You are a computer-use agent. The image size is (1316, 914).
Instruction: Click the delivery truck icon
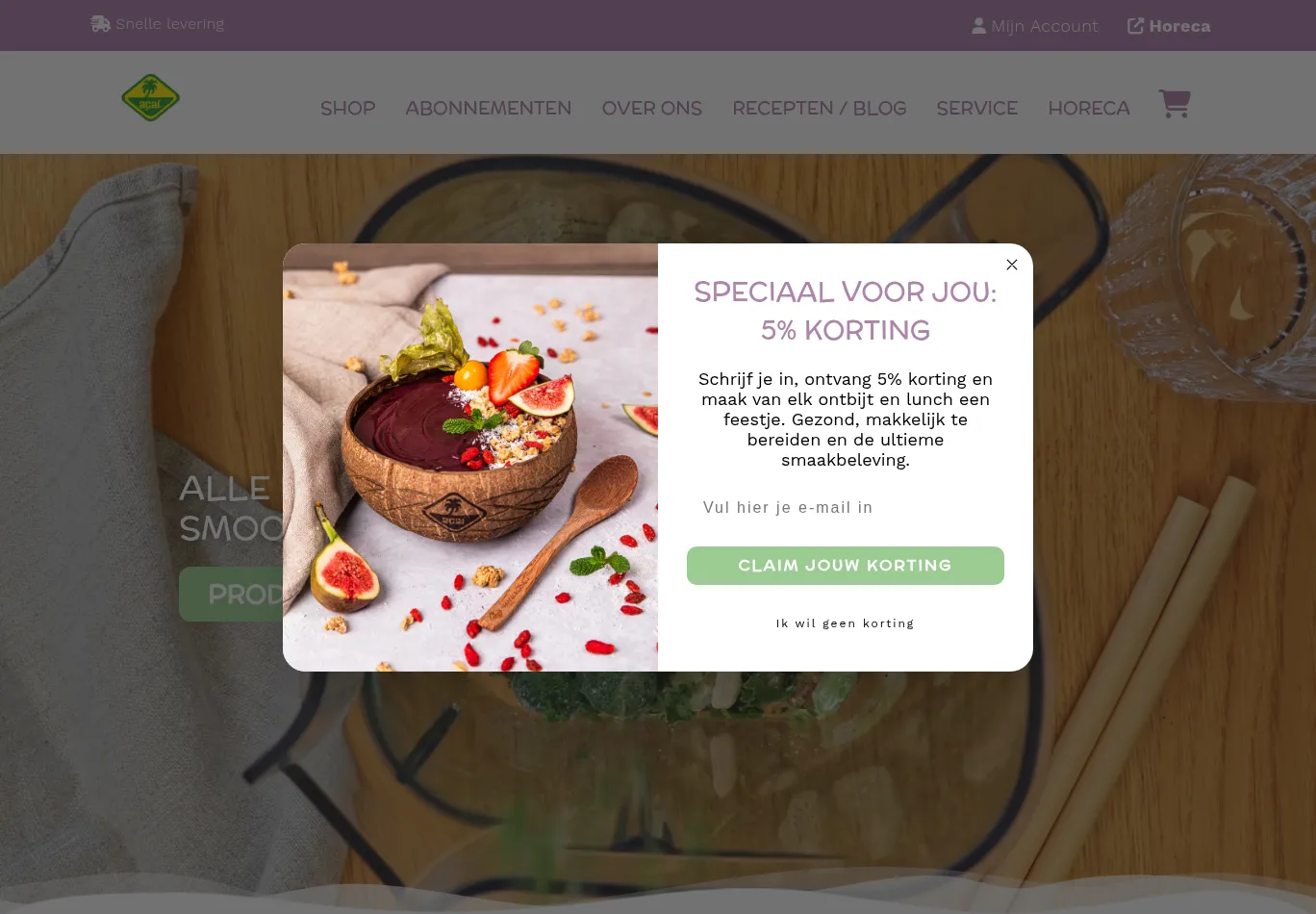(100, 23)
